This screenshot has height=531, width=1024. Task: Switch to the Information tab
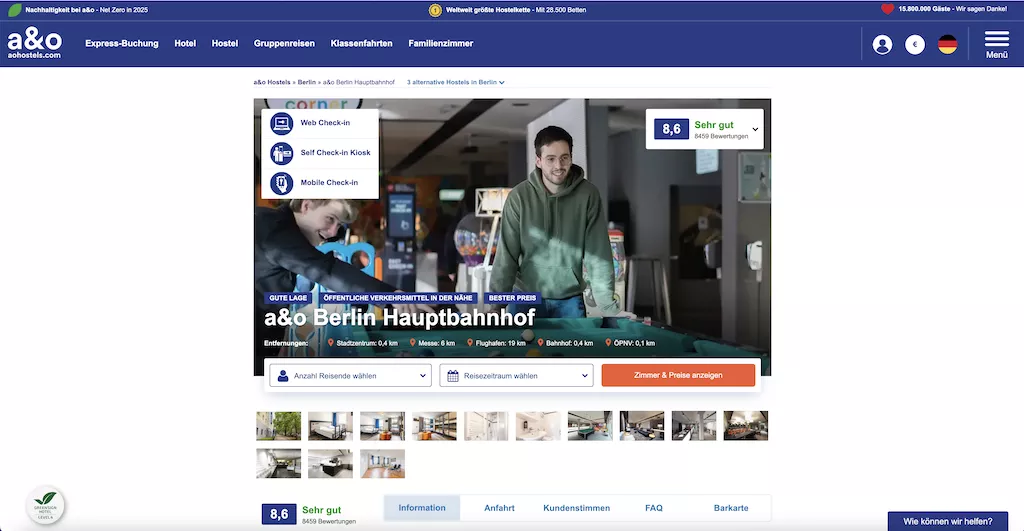(x=422, y=507)
